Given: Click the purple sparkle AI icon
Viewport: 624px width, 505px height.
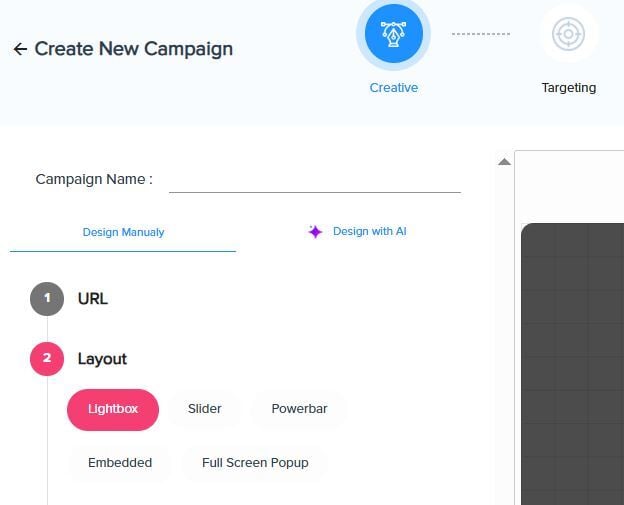Looking at the screenshot, I should tap(315, 232).
